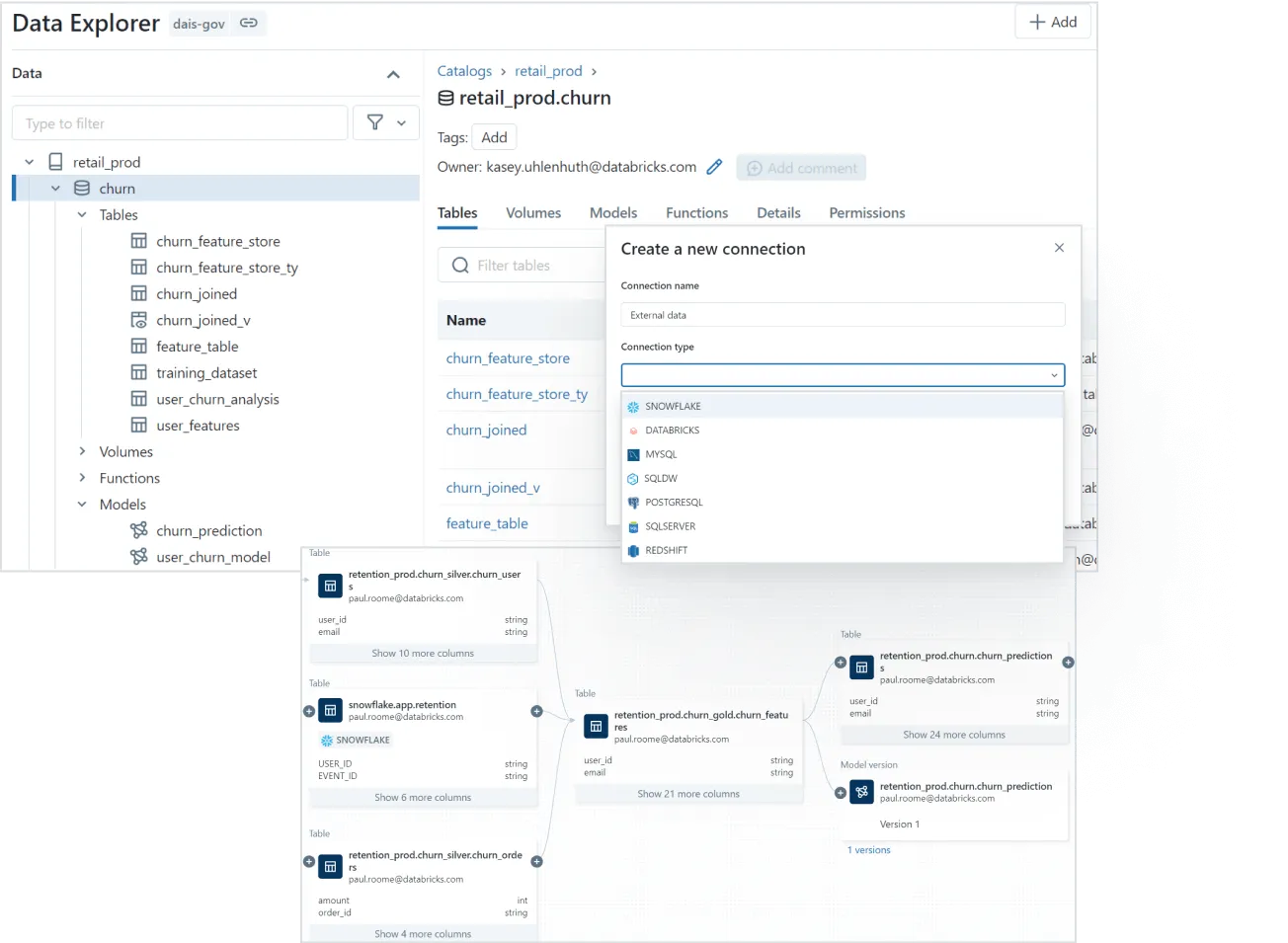Collapse the retail_prod catalog tree
The width and height of the screenshot is (1288, 943).
29,162
